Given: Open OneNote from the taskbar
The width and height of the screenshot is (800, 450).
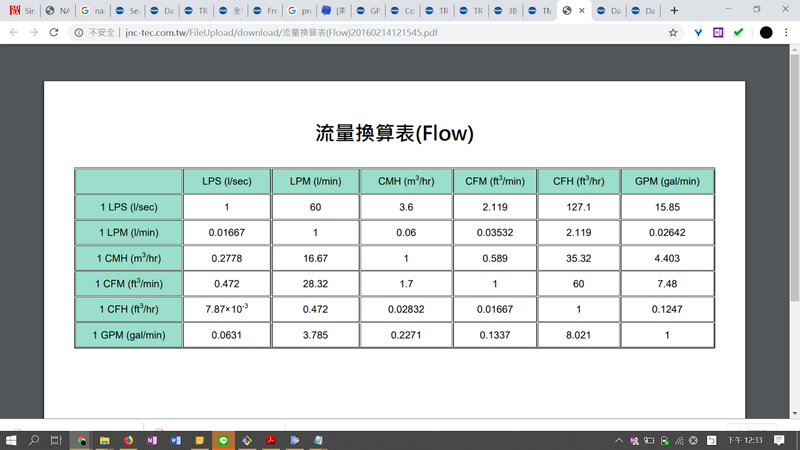Looking at the screenshot, I should pos(152,440).
